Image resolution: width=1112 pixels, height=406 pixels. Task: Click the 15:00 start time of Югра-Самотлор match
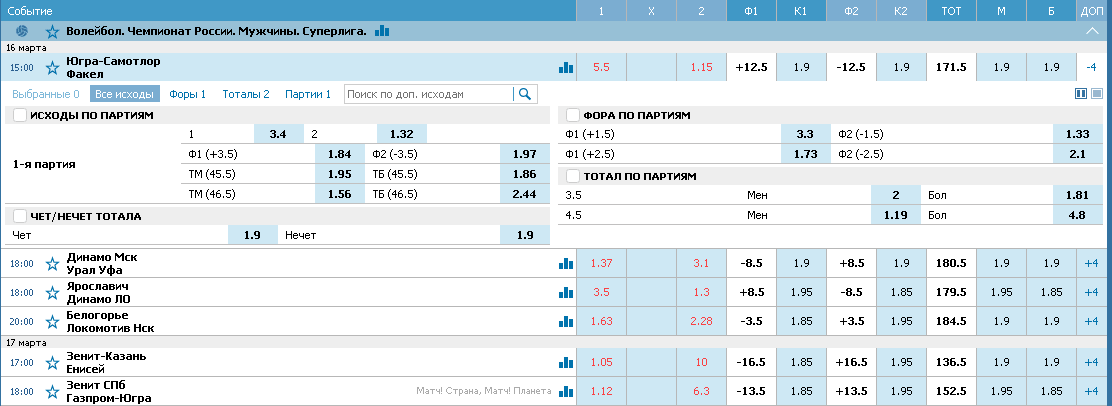[x=22, y=68]
